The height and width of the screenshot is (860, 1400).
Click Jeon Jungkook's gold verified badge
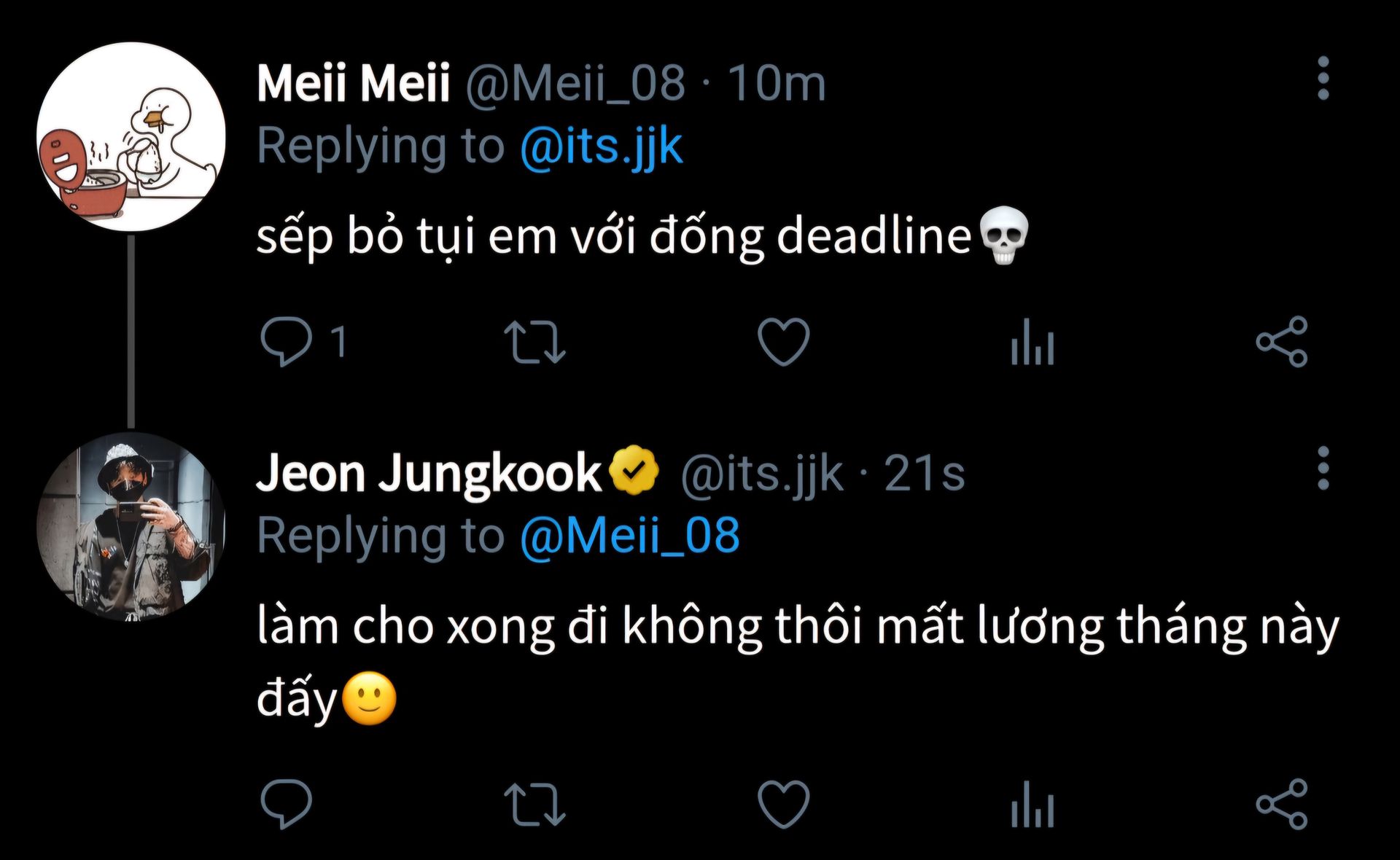click(634, 471)
